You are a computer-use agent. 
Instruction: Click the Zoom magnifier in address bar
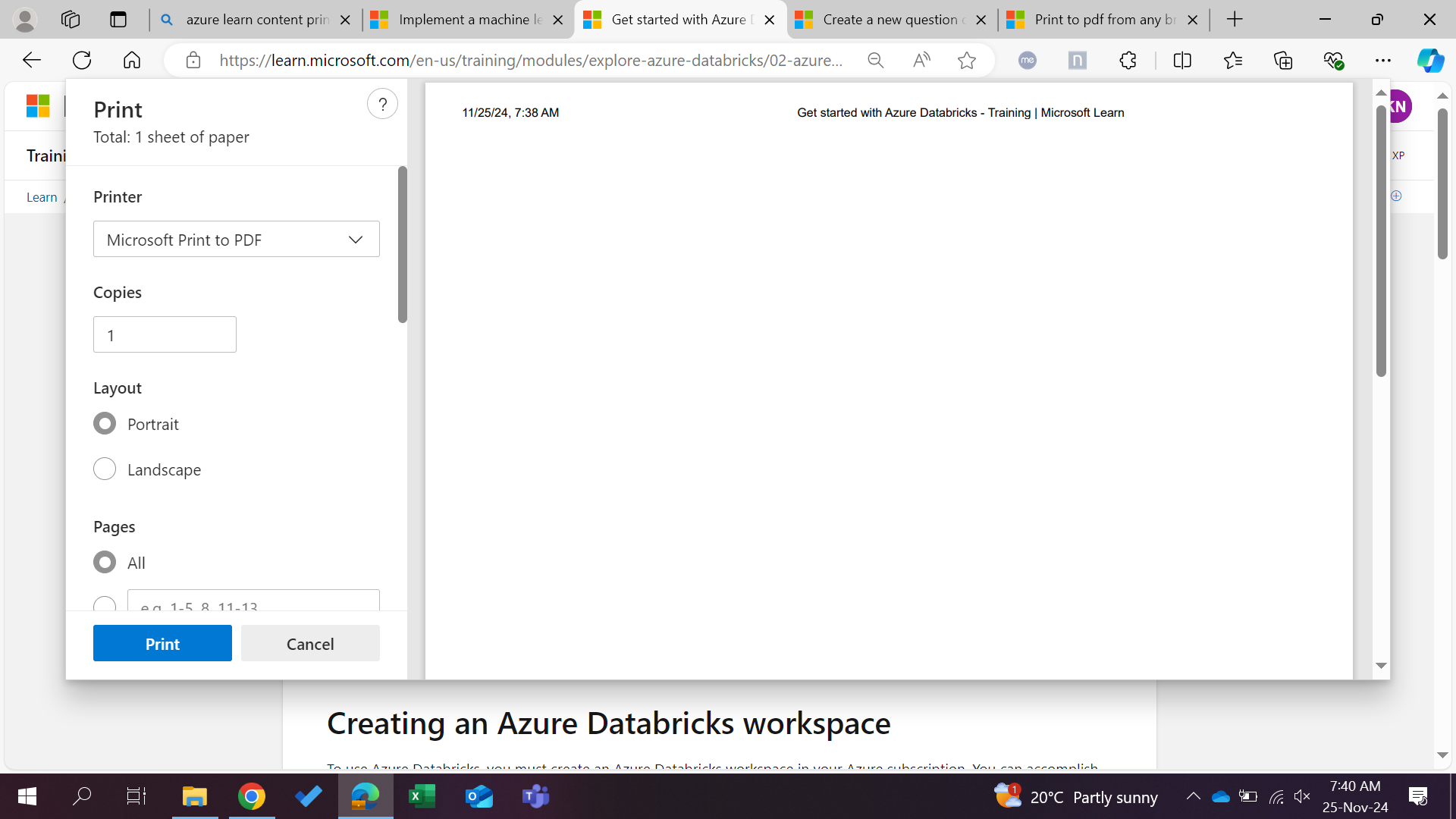pyautogui.click(x=876, y=60)
